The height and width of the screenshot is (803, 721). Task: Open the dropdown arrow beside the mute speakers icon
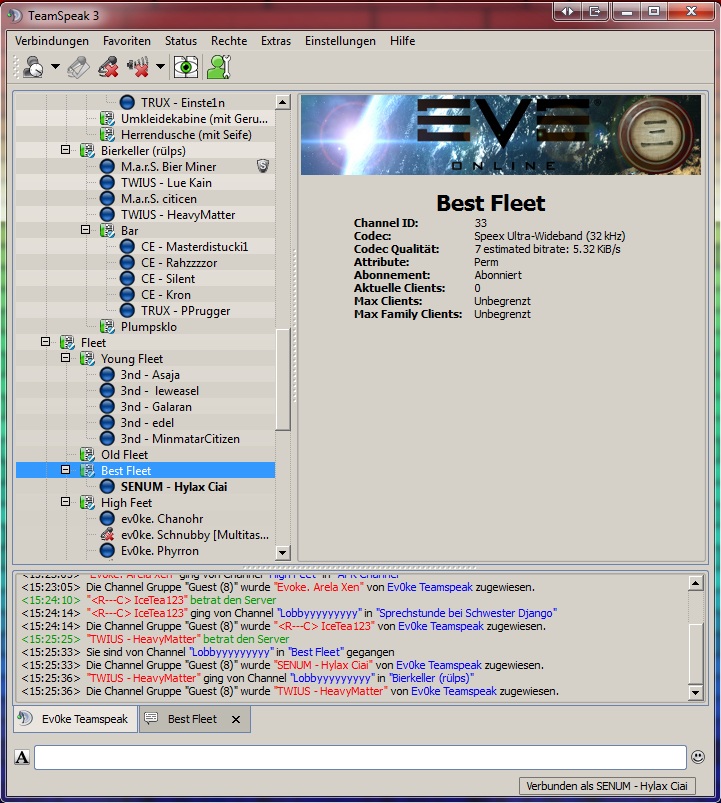[160, 67]
